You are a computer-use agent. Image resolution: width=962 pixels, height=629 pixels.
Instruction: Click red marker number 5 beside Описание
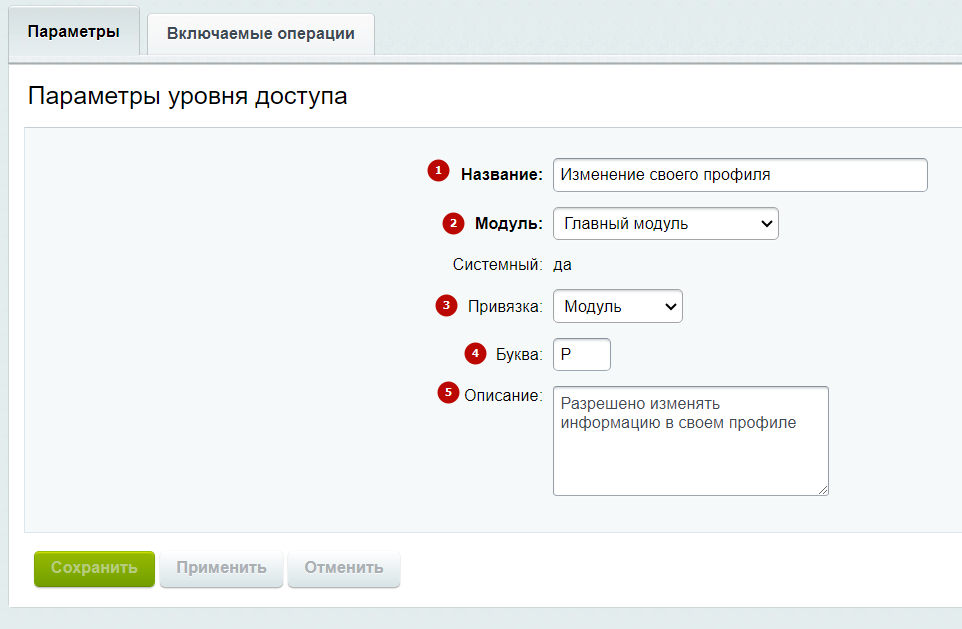point(448,393)
